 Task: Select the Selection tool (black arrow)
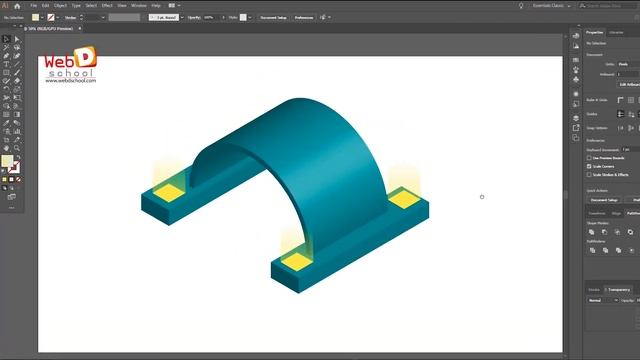(x=7, y=39)
